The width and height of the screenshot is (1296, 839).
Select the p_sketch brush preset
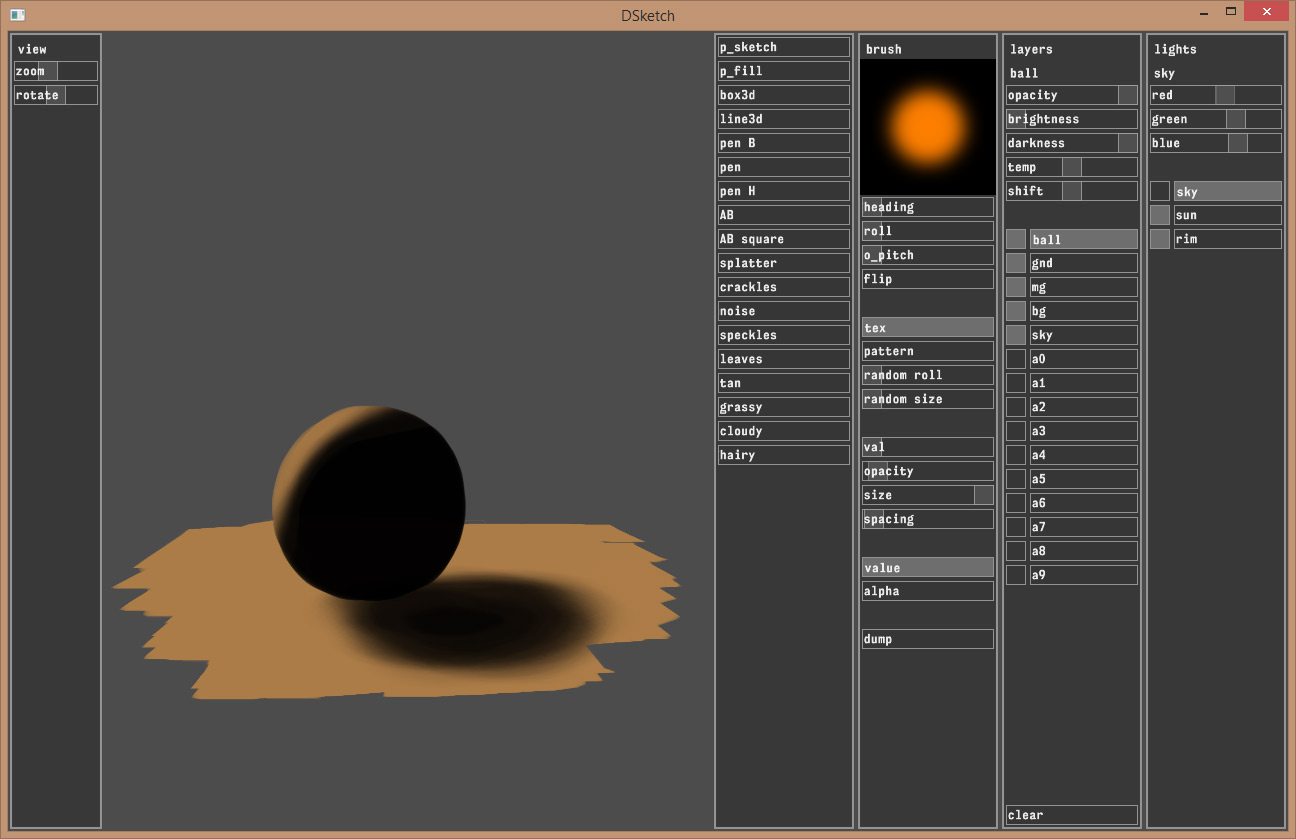pos(783,47)
